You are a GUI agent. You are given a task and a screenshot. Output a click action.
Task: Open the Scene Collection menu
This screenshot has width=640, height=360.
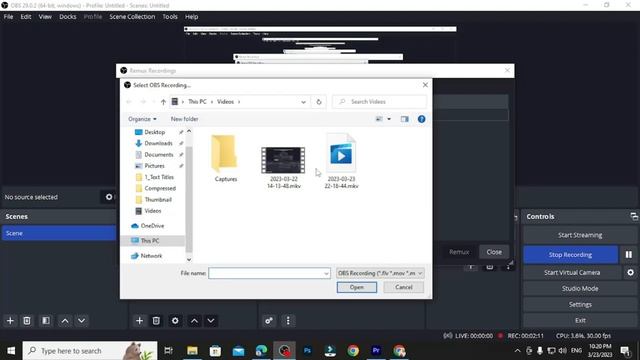132,17
